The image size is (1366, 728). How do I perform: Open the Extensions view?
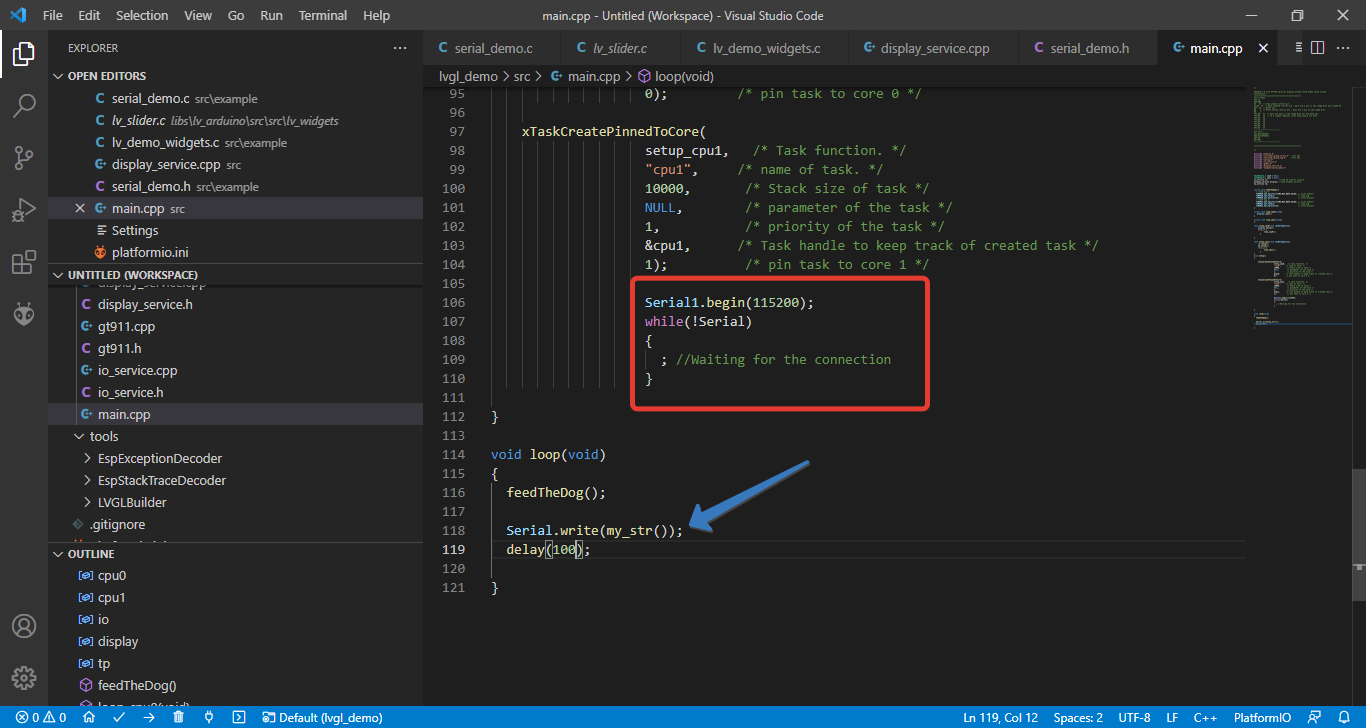(25, 261)
